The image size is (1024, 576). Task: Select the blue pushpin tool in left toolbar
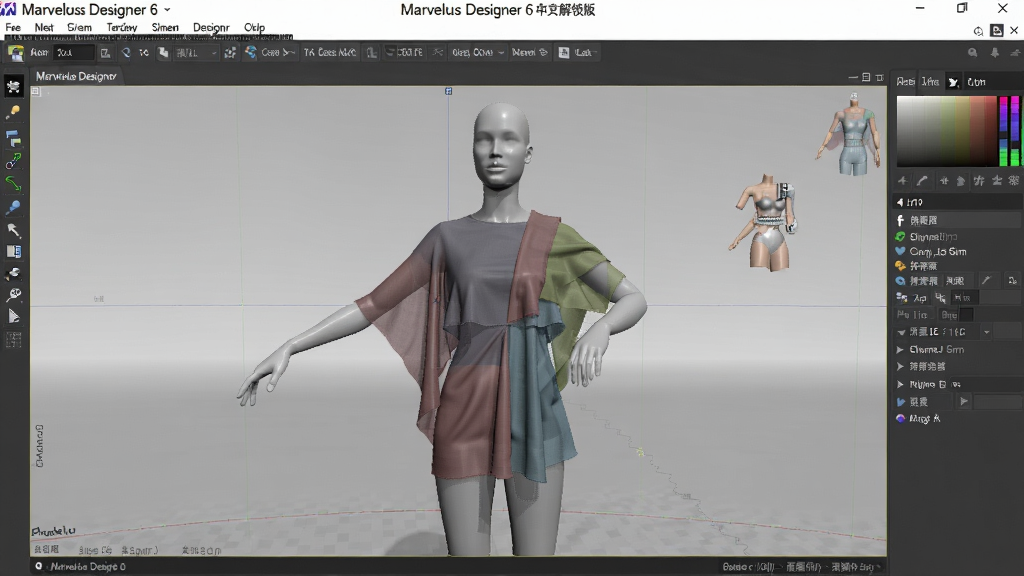pyautogui.click(x=13, y=208)
